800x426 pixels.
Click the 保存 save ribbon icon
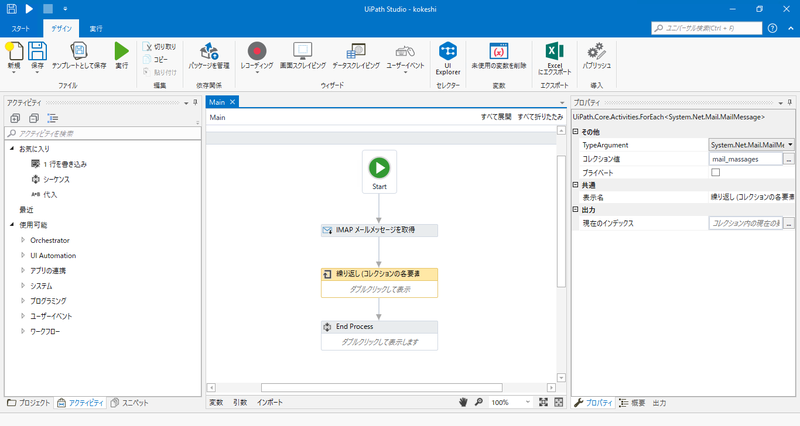(x=37, y=52)
